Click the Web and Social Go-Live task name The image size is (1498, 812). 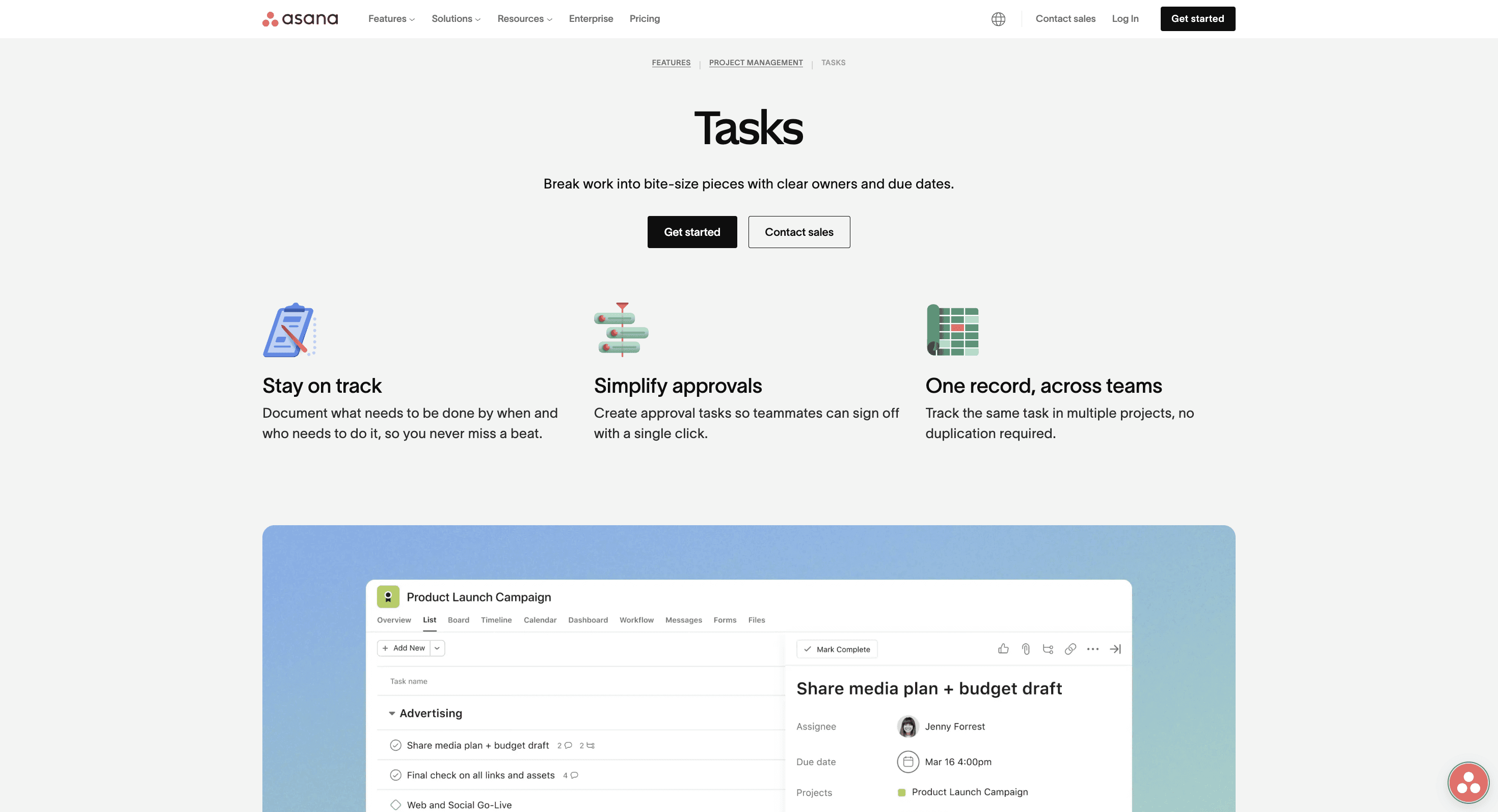(459, 804)
